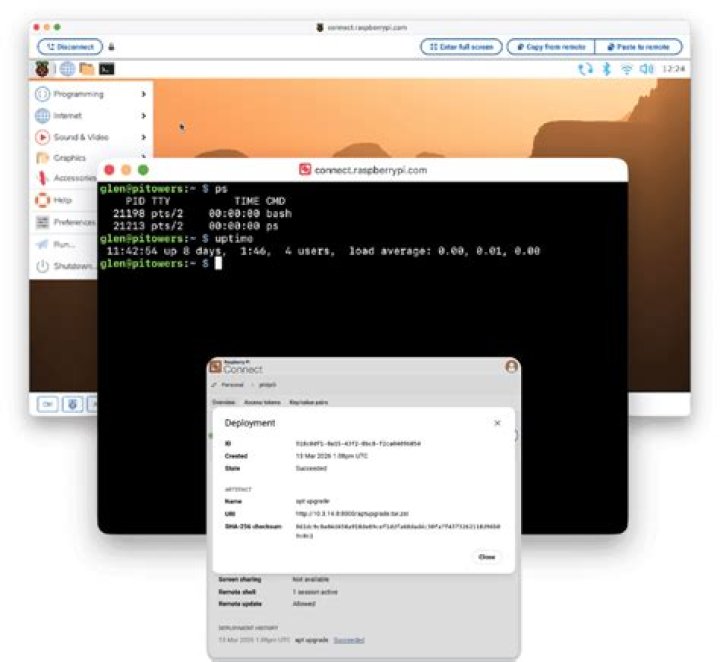Switch to the Access tokens tab
The height and width of the screenshot is (662, 720).
tap(262, 402)
